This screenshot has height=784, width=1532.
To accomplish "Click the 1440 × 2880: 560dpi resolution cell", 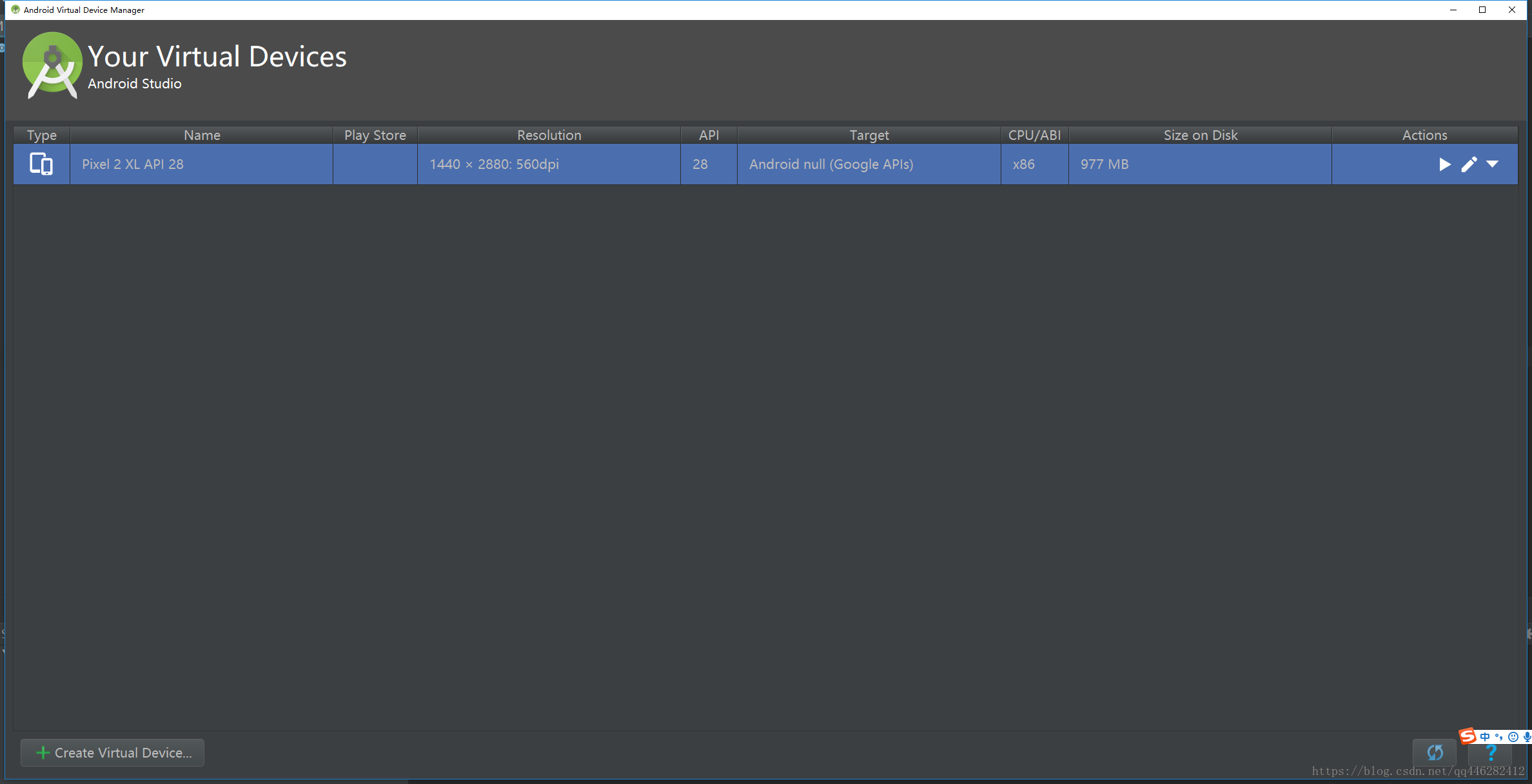I will 549,164.
